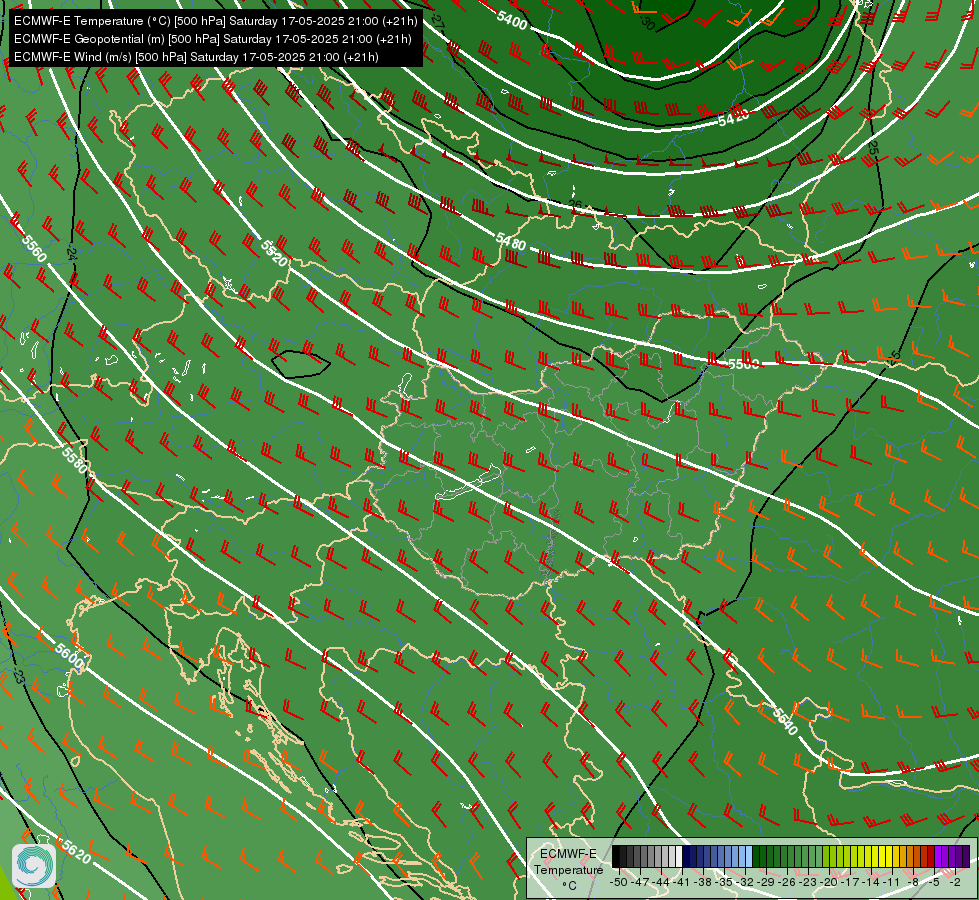Click the -50 value in the legend
Viewport: 979px width, 900px height.
618,883
